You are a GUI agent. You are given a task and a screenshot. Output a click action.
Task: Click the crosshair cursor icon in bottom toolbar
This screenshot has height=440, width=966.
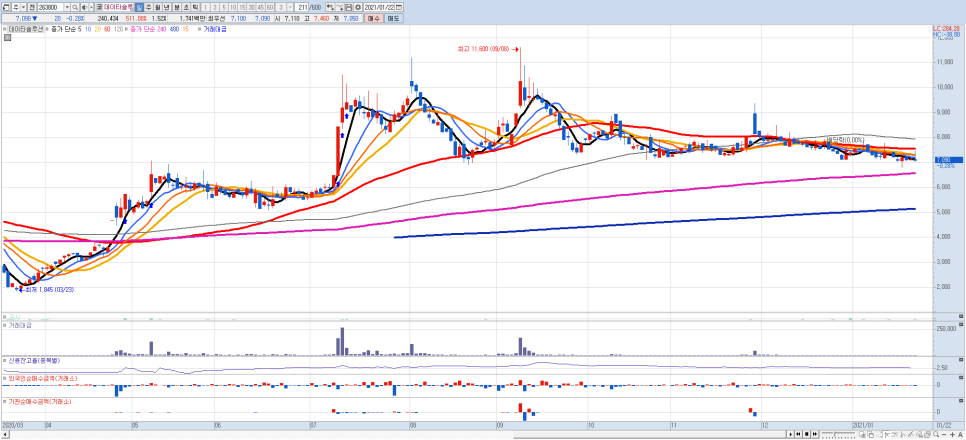886,434
